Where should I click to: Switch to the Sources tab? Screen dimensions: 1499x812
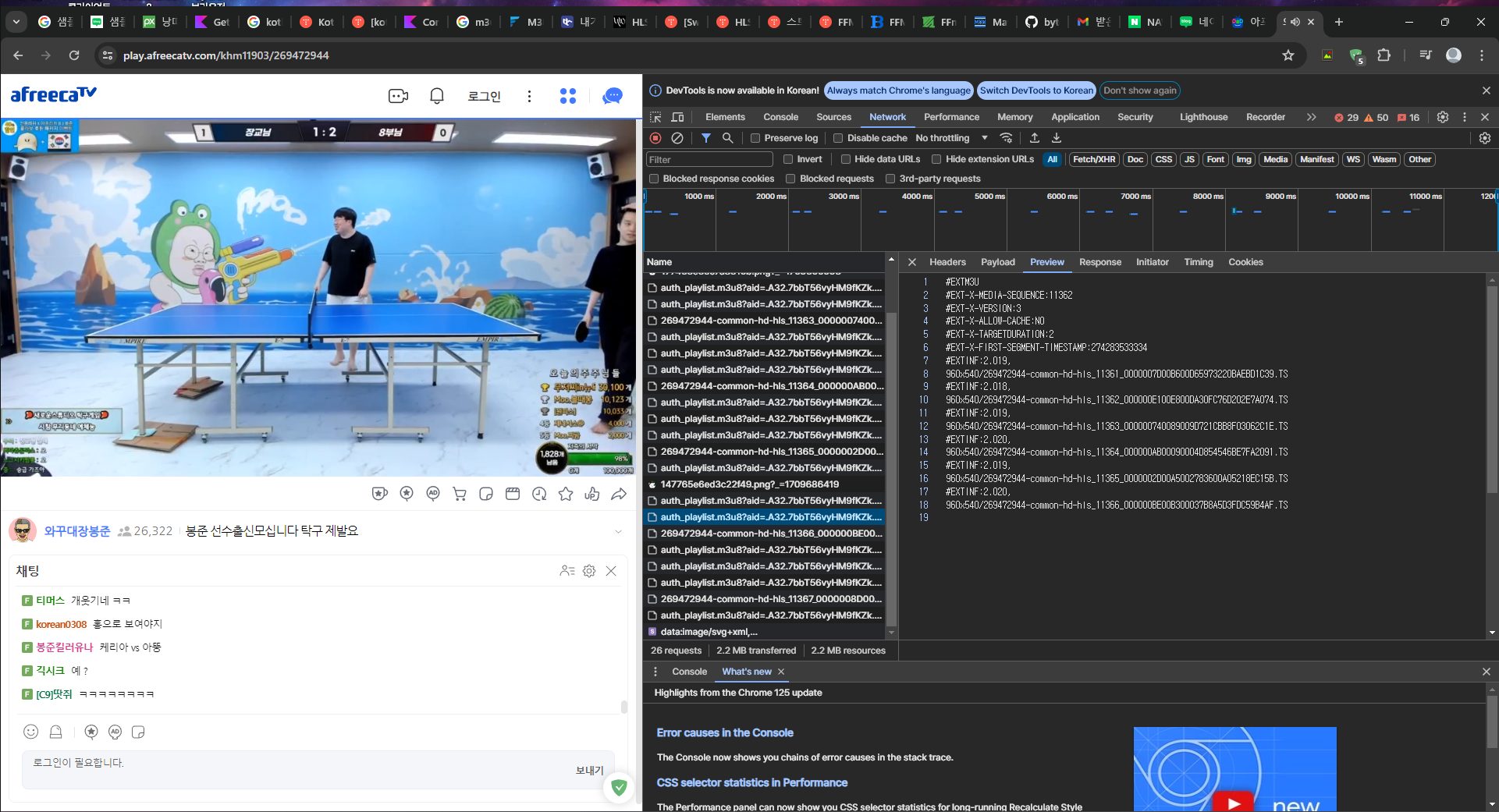tap(833, 117)
